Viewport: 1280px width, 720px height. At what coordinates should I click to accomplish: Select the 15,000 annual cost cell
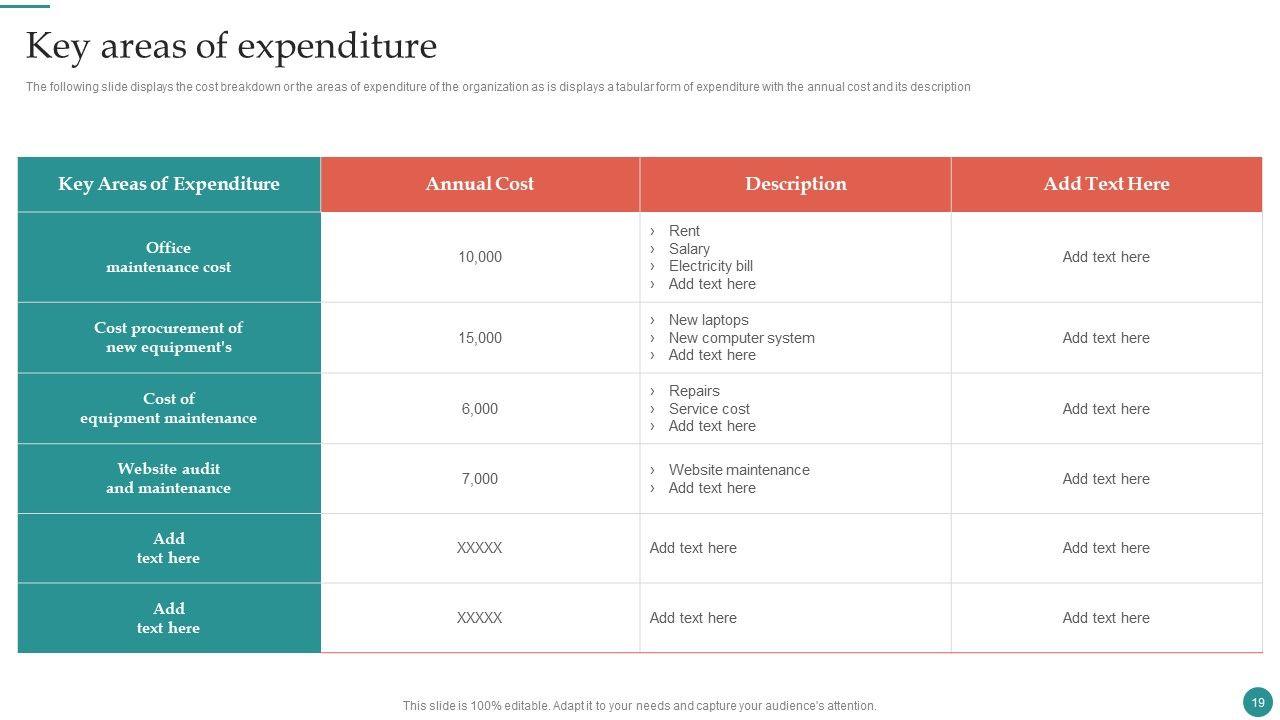480,338
